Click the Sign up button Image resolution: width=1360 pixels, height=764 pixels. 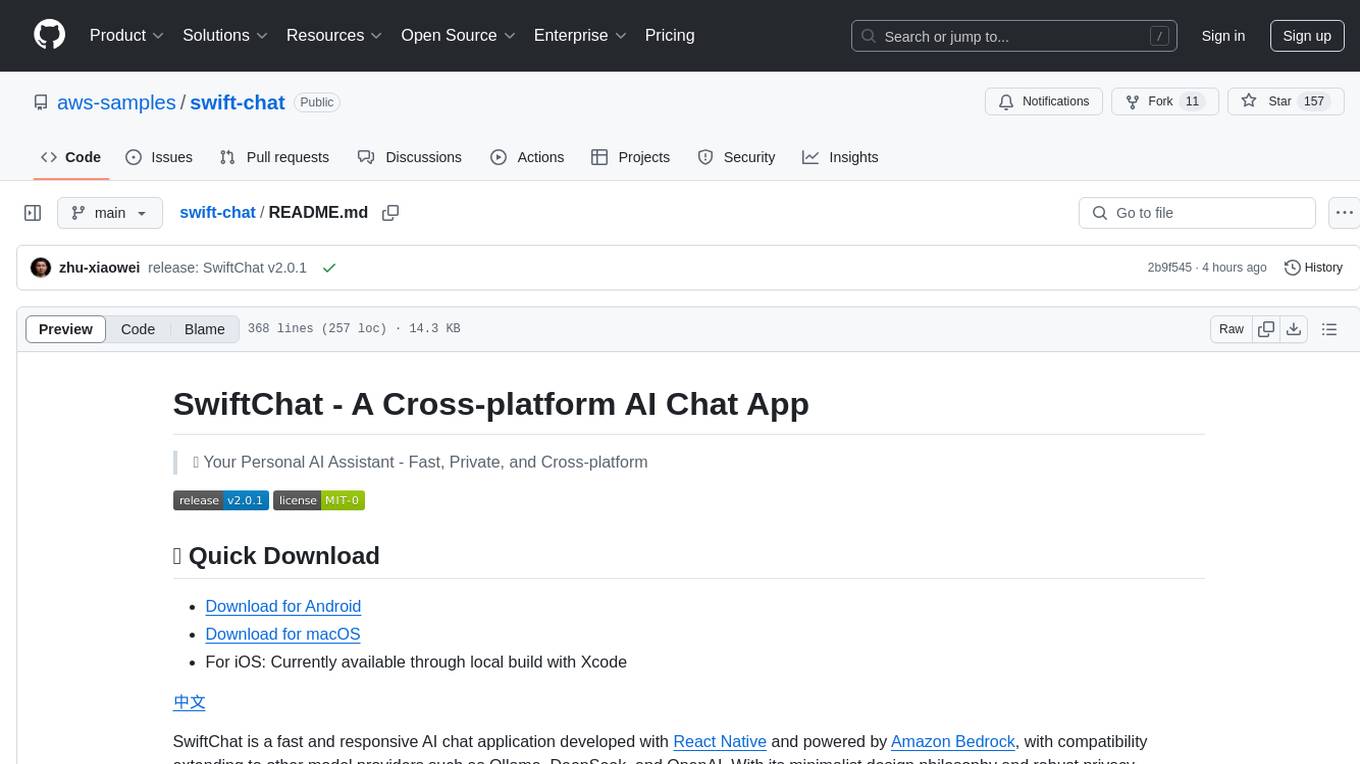[x=1307, y=36]
